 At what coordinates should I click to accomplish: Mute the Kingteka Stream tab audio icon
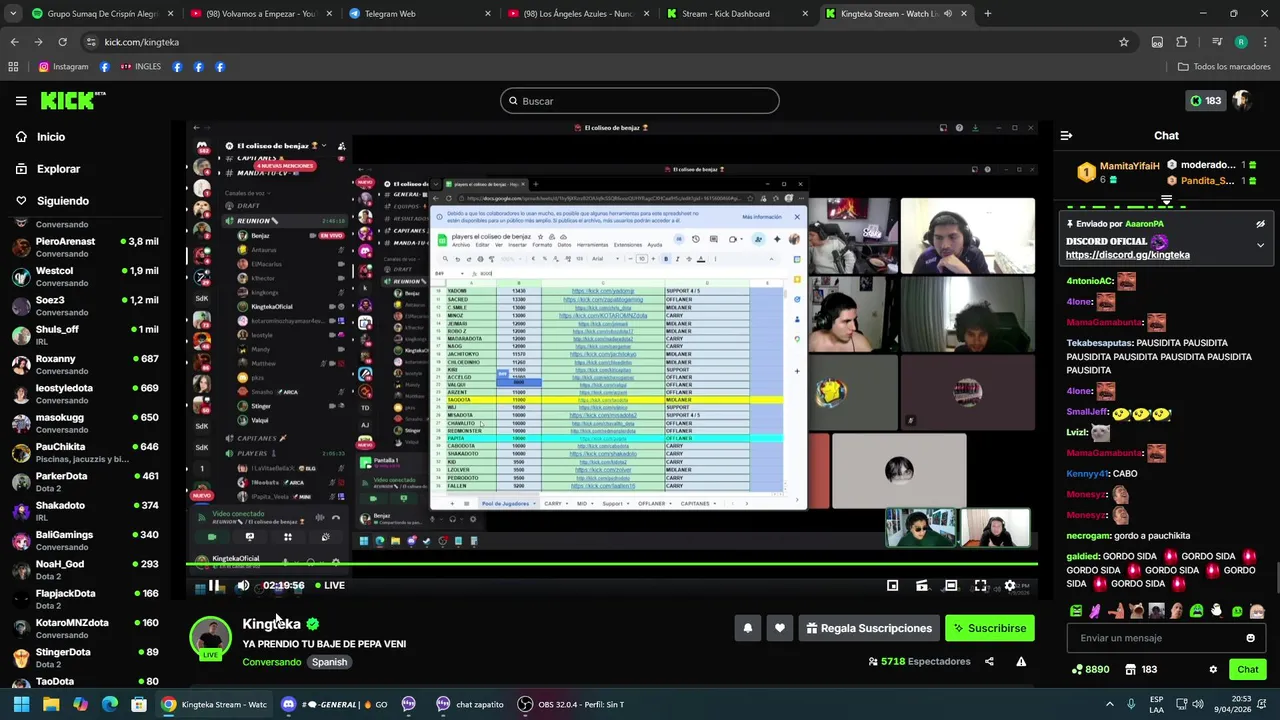pos(946,14)
